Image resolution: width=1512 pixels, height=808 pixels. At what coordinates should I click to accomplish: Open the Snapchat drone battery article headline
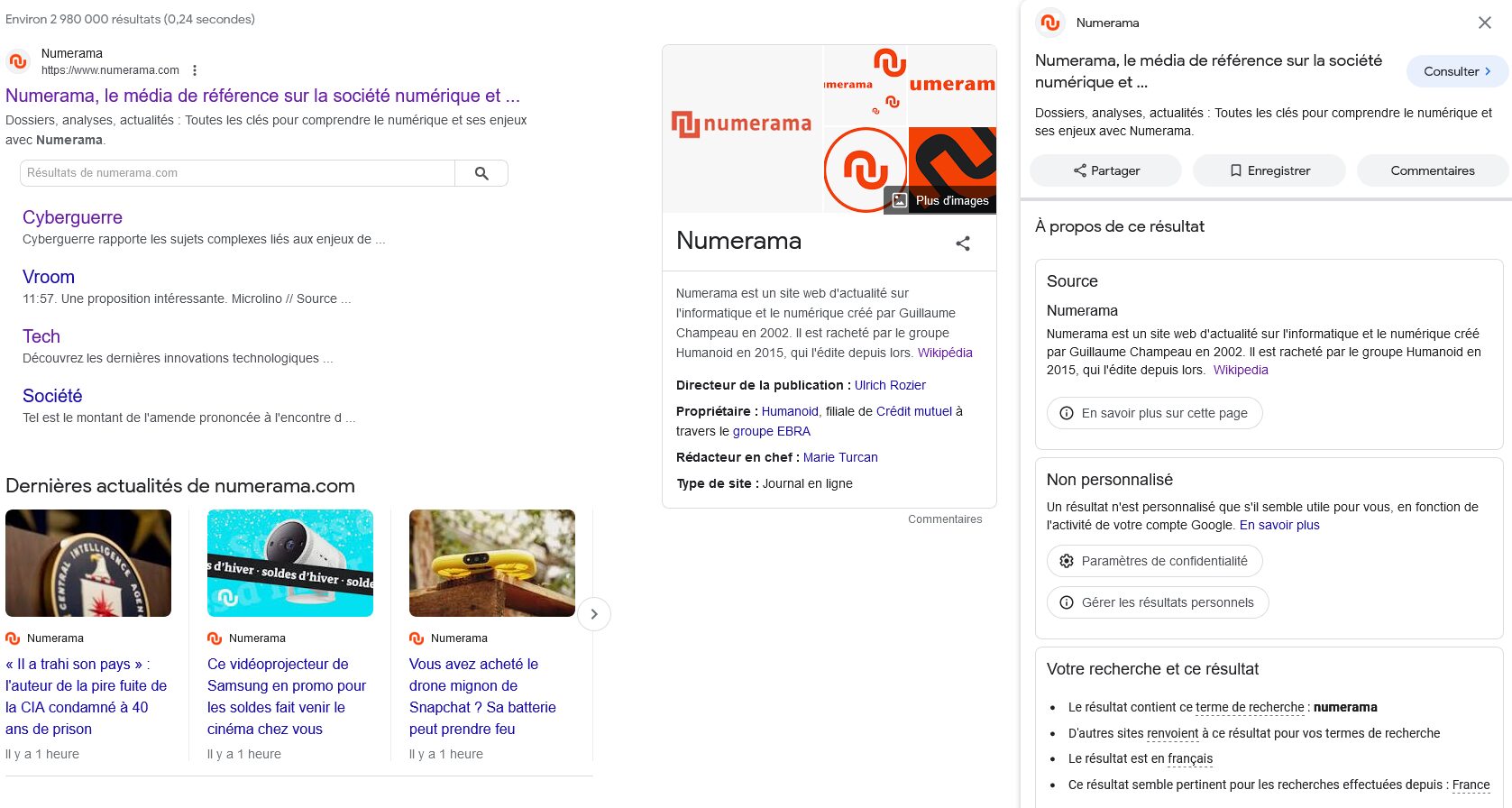click(482, 696)
